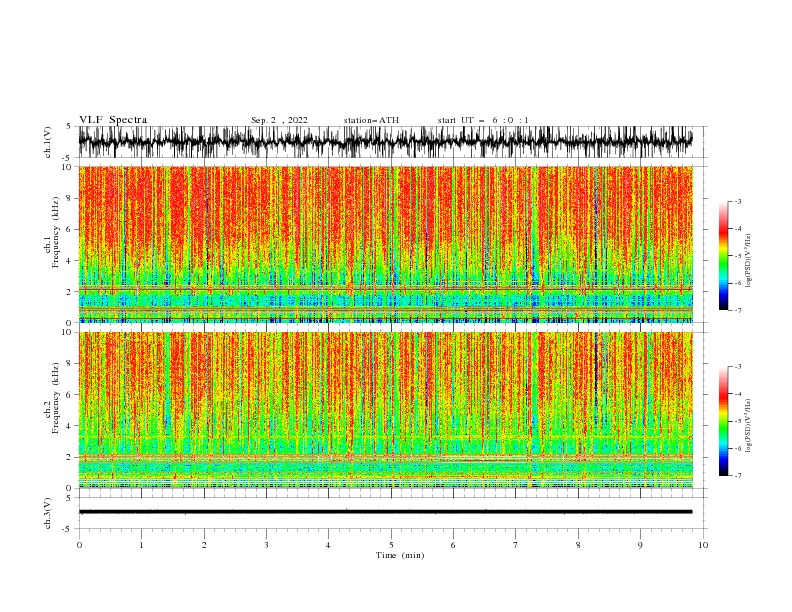
Task: Click the "station=ATH" header text
Action: point(371,120)
